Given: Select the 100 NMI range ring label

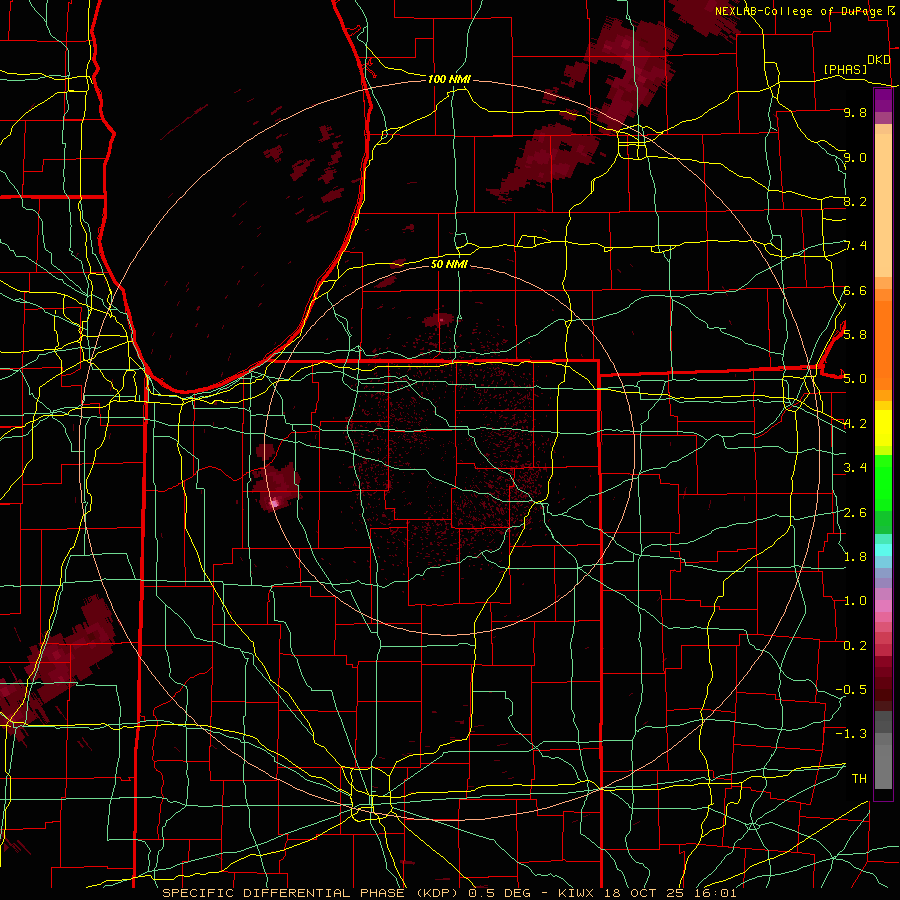Looking at the screenshot, I should (449, 79).
